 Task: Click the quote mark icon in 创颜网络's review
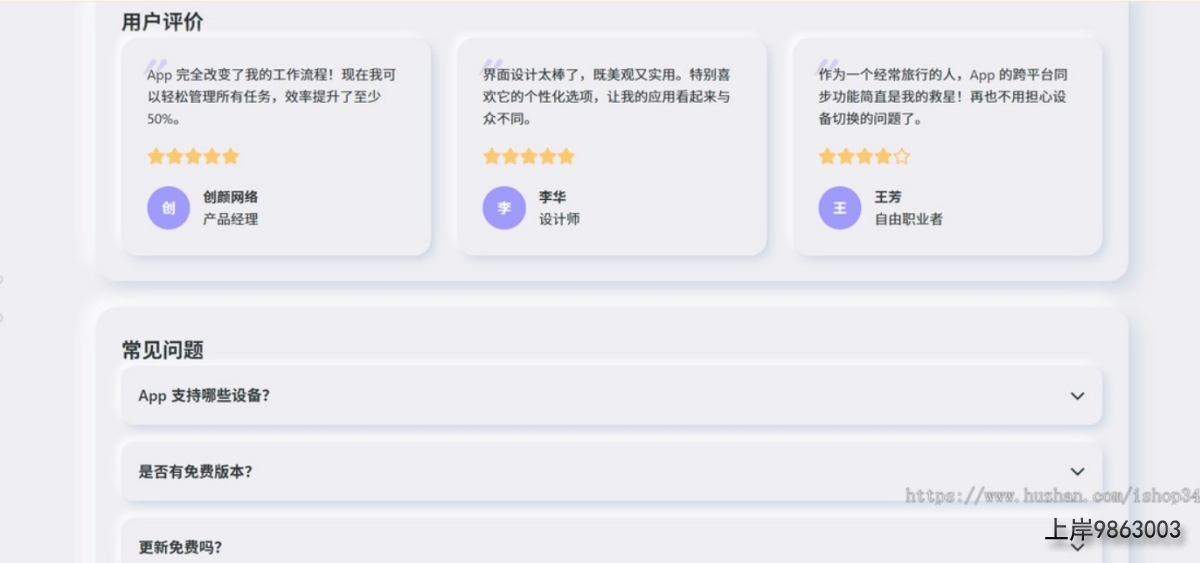(157, 65)
